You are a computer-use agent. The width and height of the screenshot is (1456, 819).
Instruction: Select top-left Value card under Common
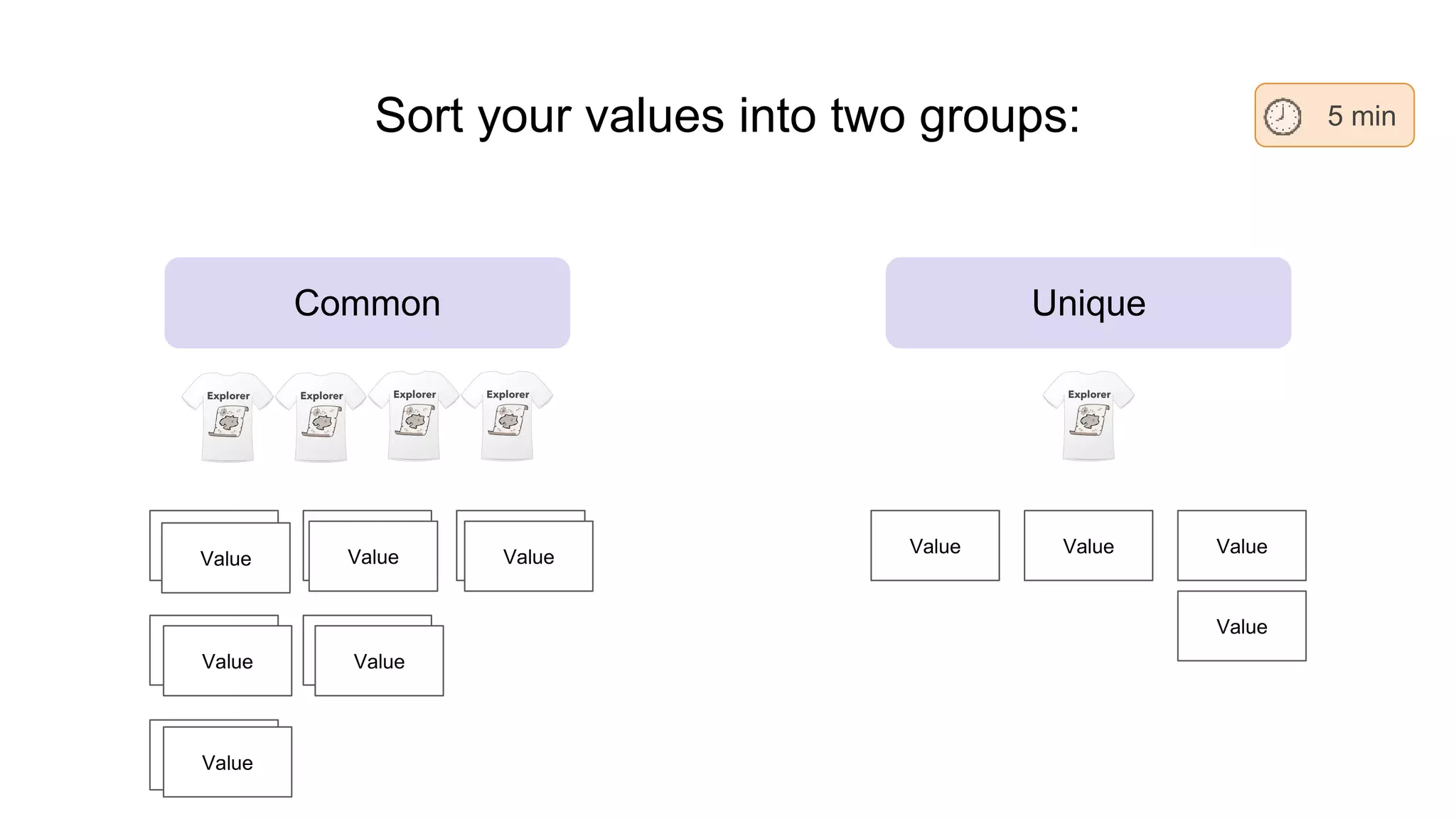(226, 558)
